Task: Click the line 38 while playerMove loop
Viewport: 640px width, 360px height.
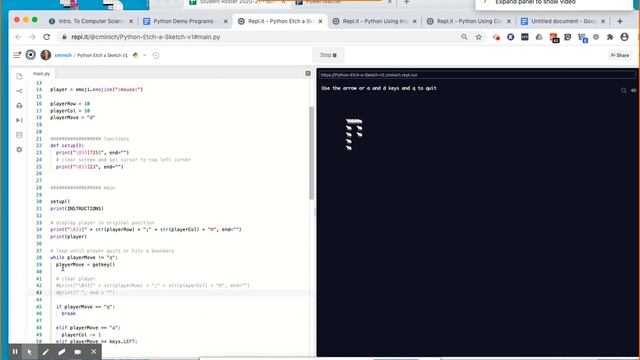Action: pyautogui.click(x=84, y=258)
